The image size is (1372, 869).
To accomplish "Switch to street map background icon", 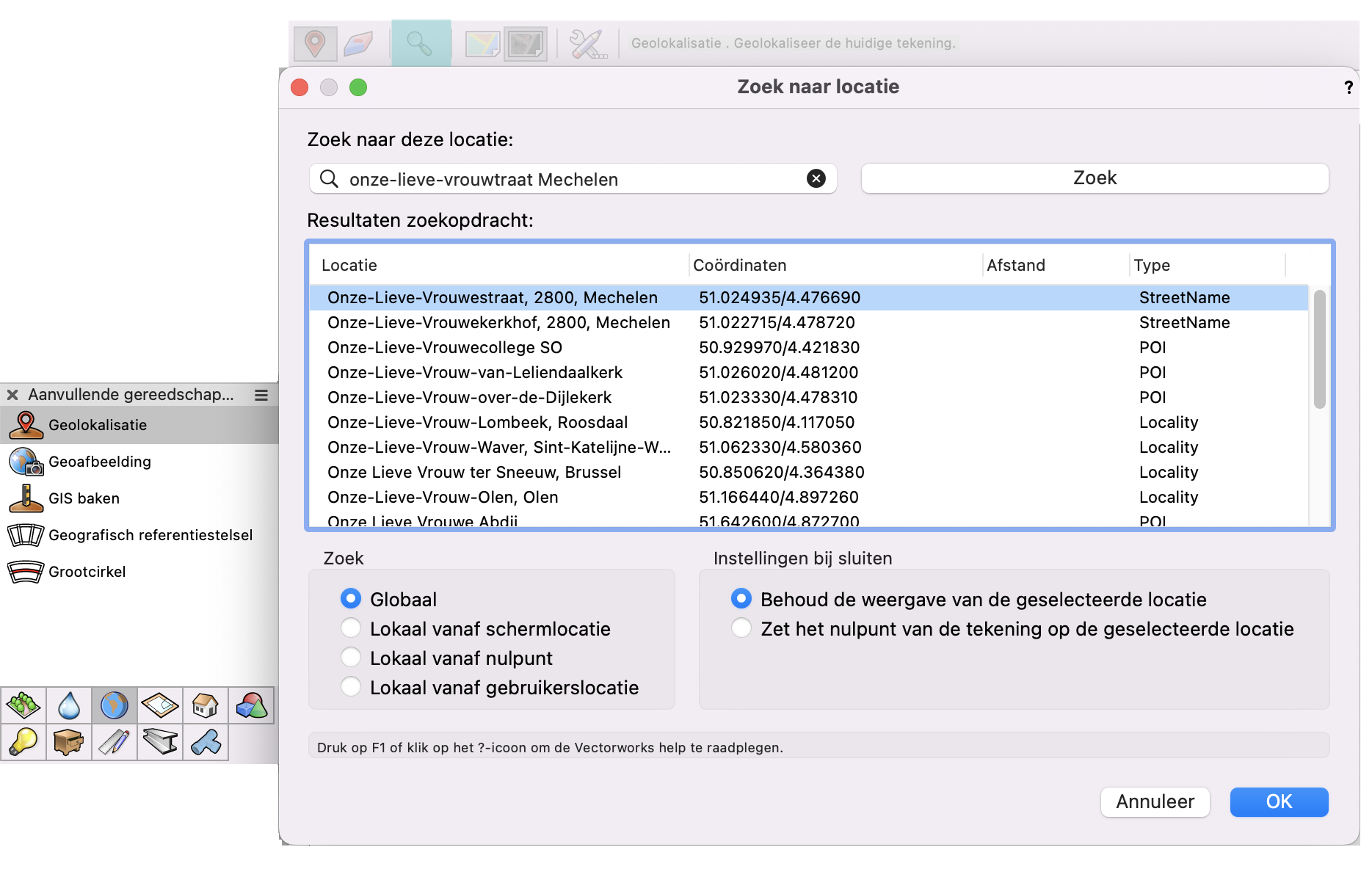I will (482, 44).
